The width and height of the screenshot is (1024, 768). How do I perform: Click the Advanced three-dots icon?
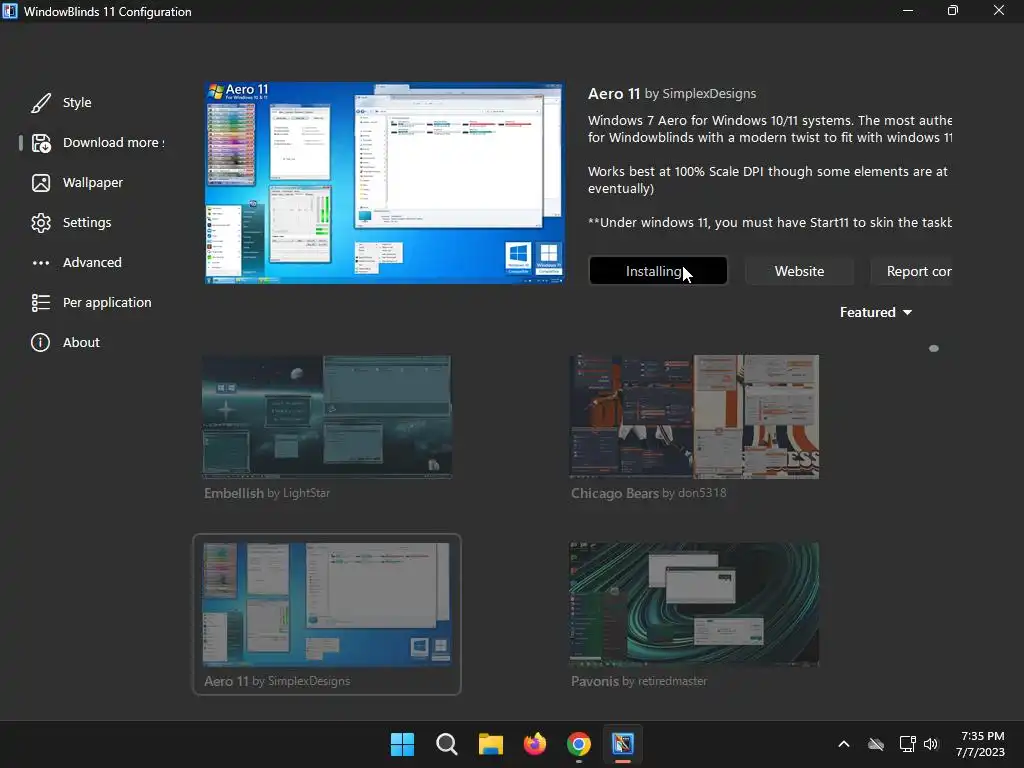click(40, 263)
